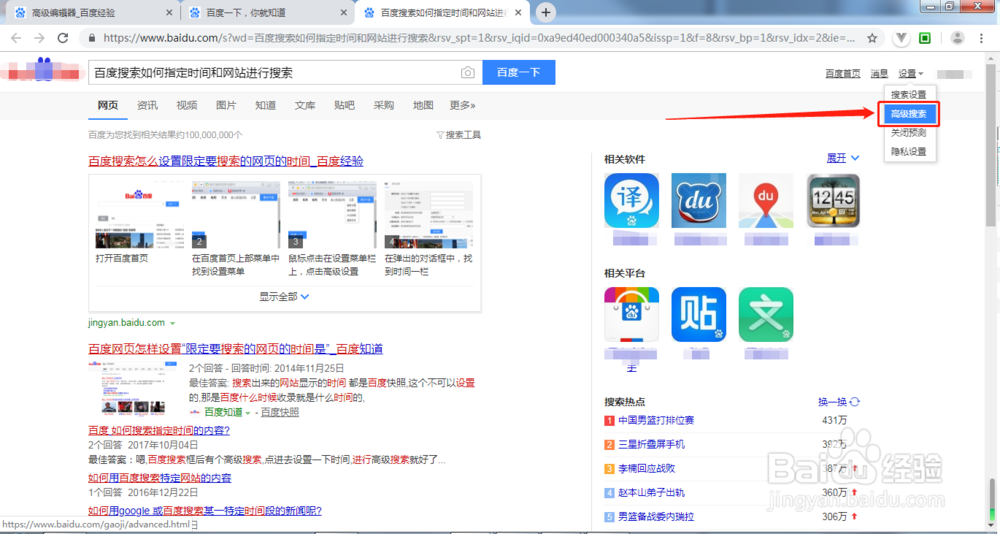The height and width of the screenshot is (534, 1000).
Task: Open the V extension icon in the toolbar
Action: click(901, 38)
